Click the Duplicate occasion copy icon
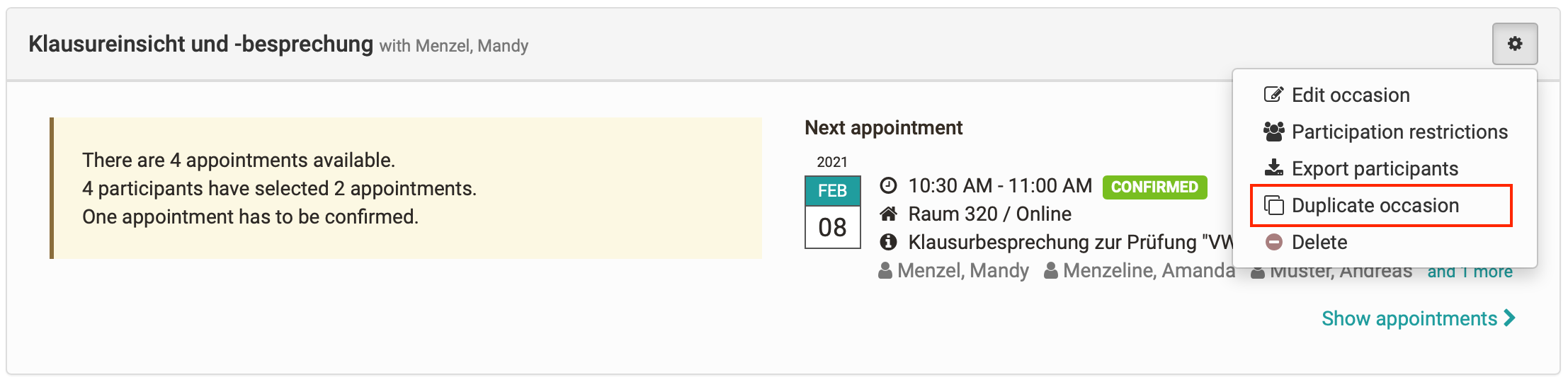Image resolution: width=1568 pixels, height=382 pixels. point(1273,205)
